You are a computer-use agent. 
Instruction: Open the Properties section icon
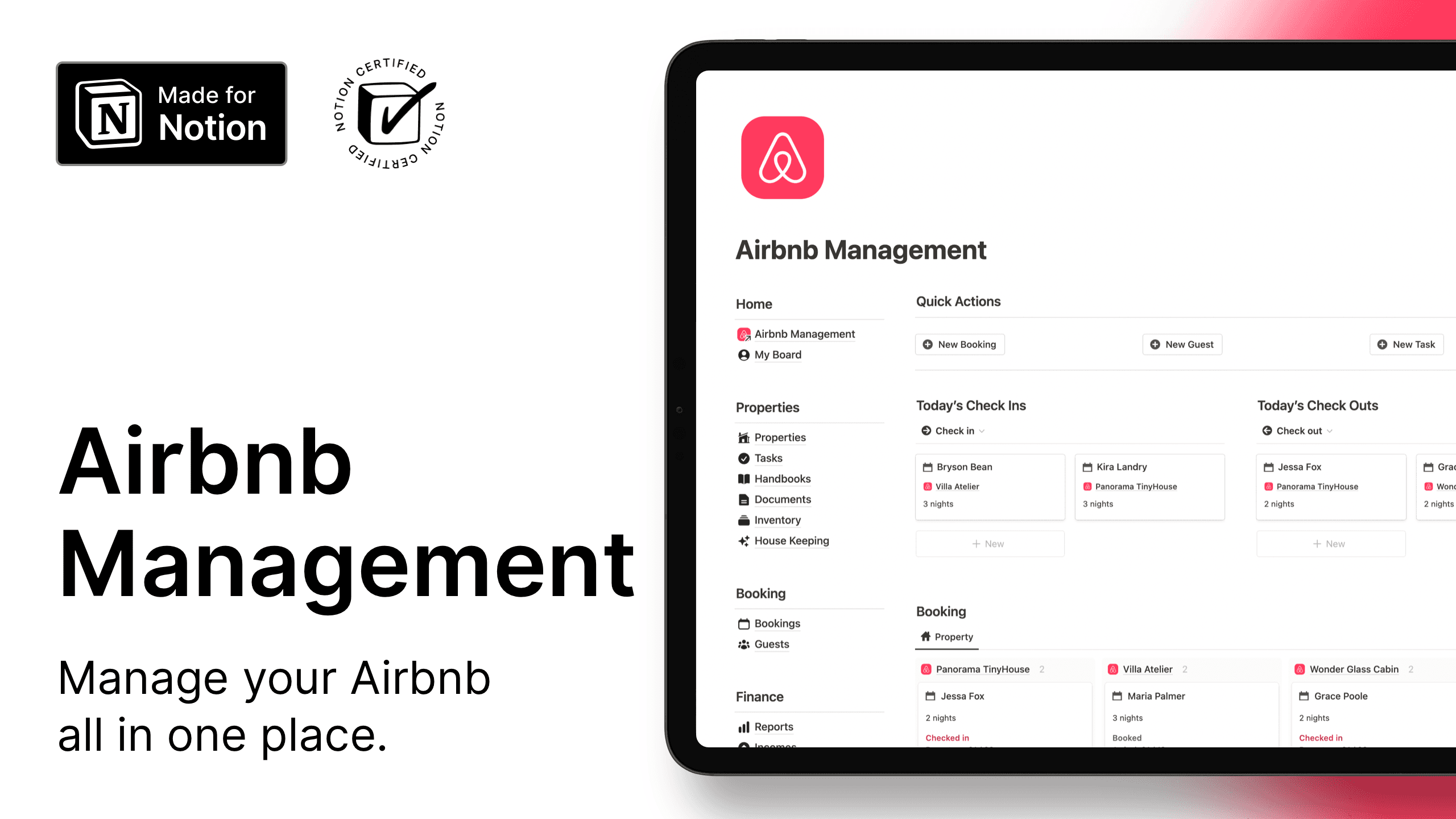pos(744,437)
